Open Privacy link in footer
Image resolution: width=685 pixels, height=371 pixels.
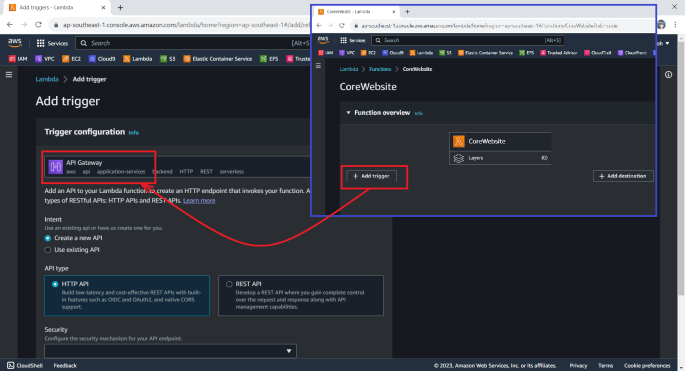tap(578, 365)
